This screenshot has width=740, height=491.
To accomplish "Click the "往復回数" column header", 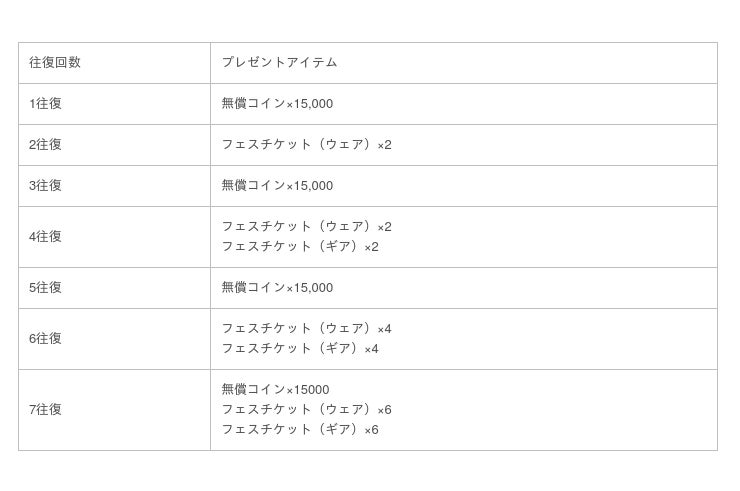I will point(55,63).
